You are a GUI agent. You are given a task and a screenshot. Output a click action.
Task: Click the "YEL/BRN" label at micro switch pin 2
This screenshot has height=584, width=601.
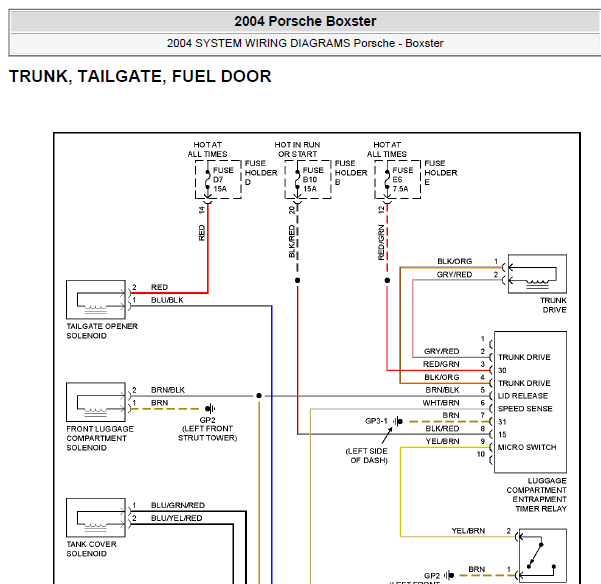pyautogui.click(x=468, y=531)
